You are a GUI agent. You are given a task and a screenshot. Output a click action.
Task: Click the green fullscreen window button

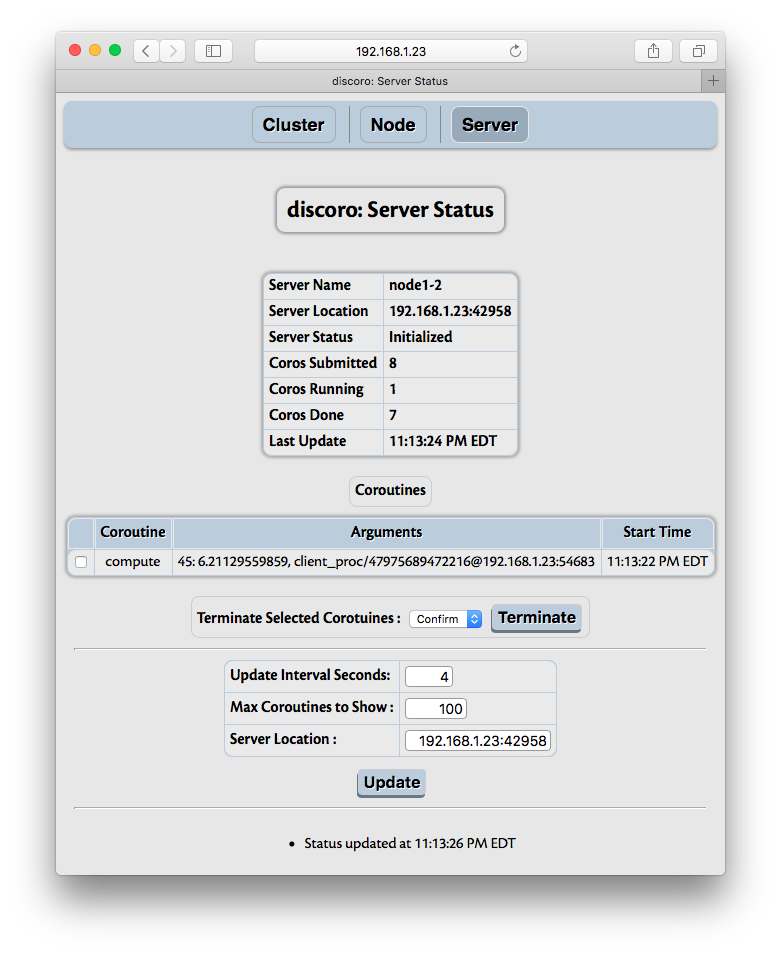[115, 51]
